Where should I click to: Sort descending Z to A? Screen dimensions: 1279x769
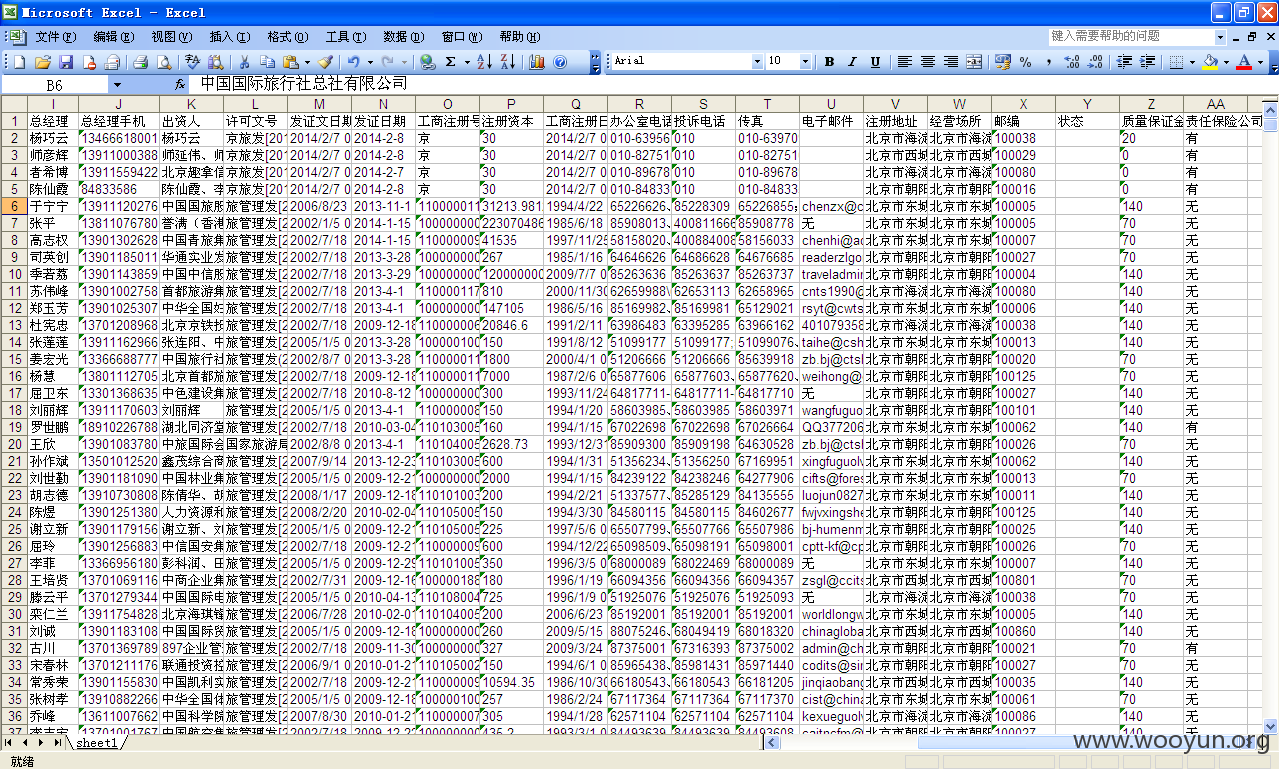[508, 62]
